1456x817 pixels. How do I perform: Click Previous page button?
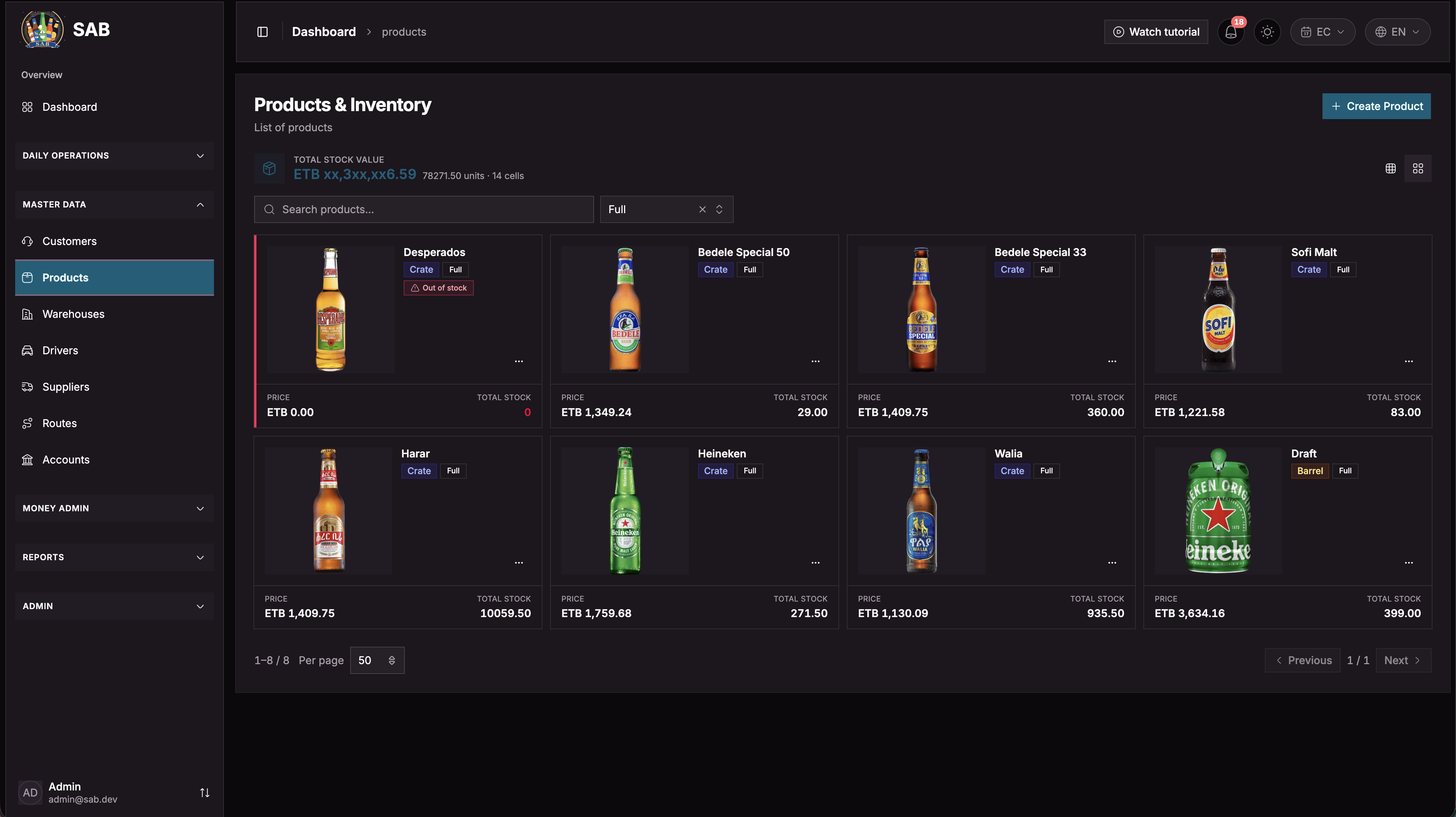1302,660
